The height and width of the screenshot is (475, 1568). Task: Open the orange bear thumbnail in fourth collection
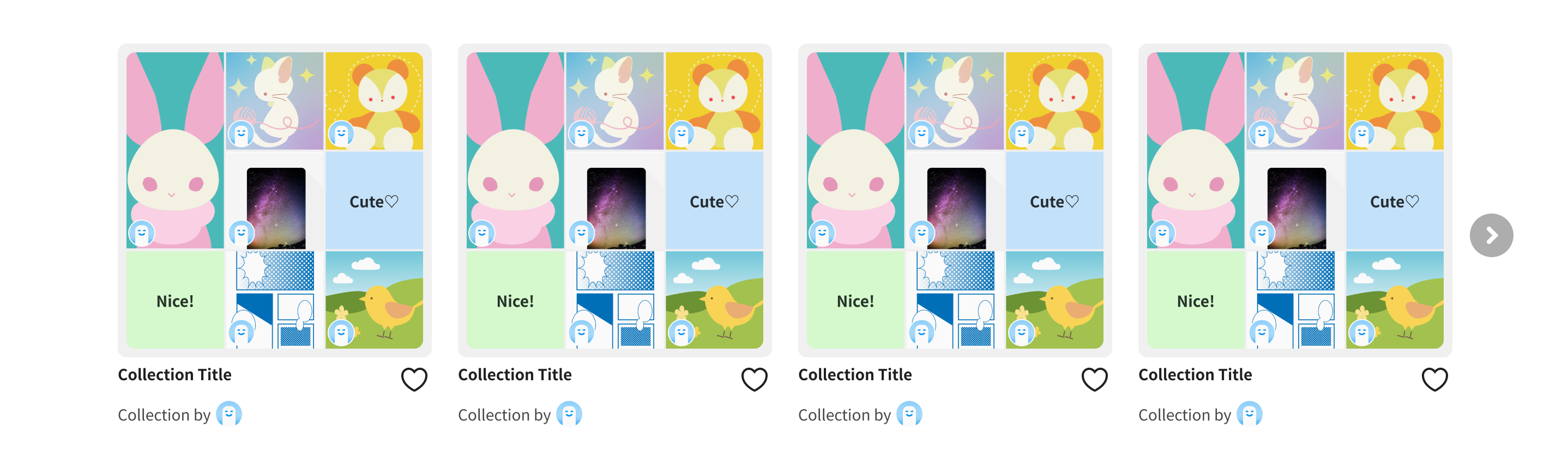(1395, 101)
